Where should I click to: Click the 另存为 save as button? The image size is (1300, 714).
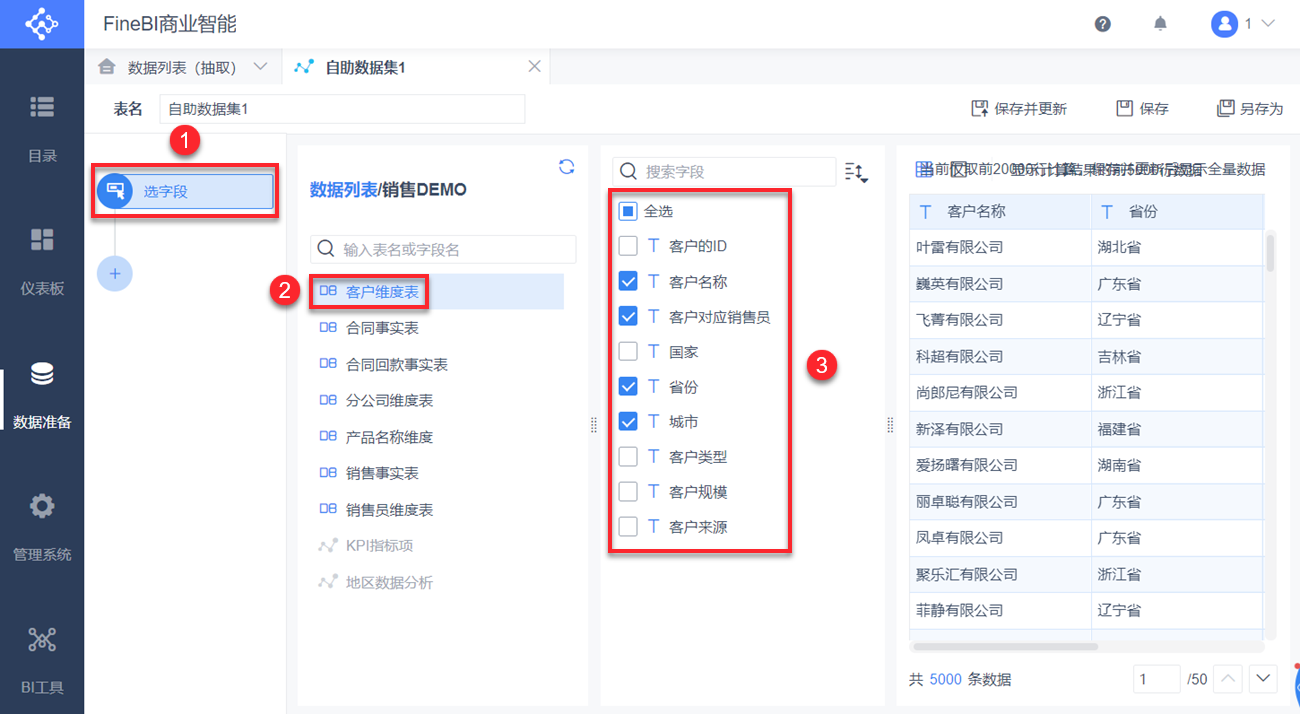pos(1249,108)
